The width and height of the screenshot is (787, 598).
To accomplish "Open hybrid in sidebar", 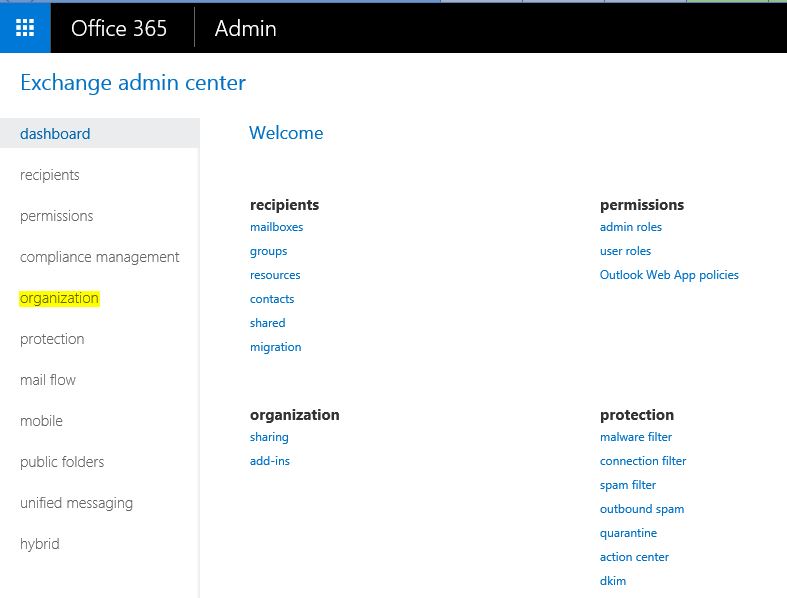I will (x=40, y=544).
